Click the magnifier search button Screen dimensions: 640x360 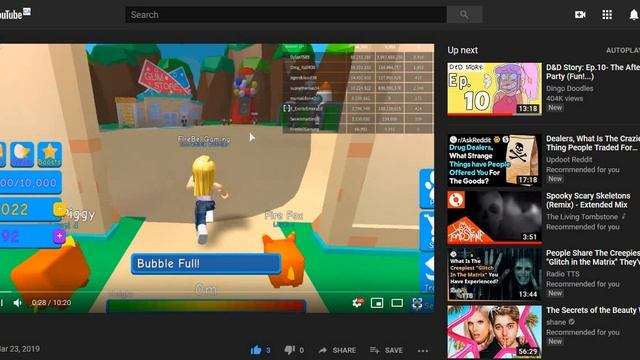tap(464, 15)
